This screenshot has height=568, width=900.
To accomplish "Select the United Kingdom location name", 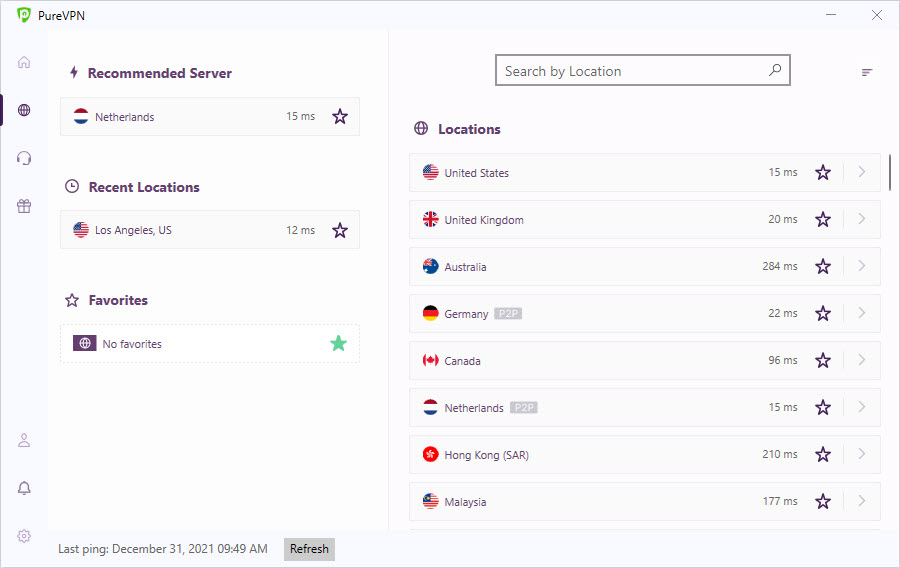I will coord(484,220).
